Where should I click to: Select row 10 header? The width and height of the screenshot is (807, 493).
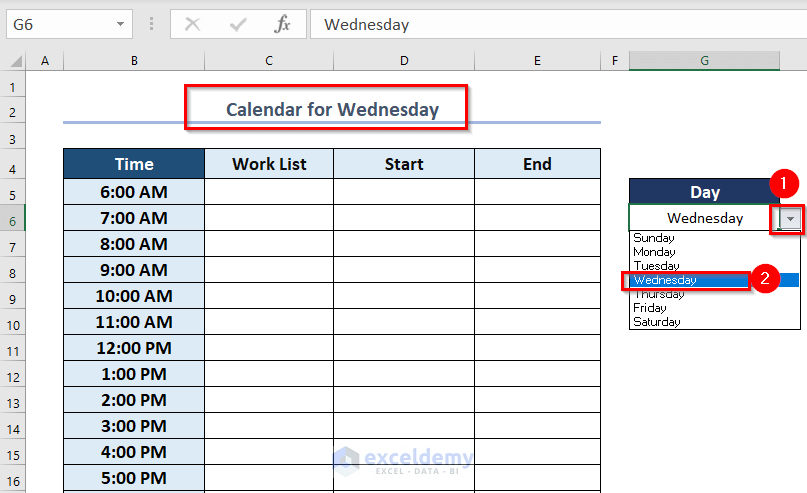coord(12,323)
